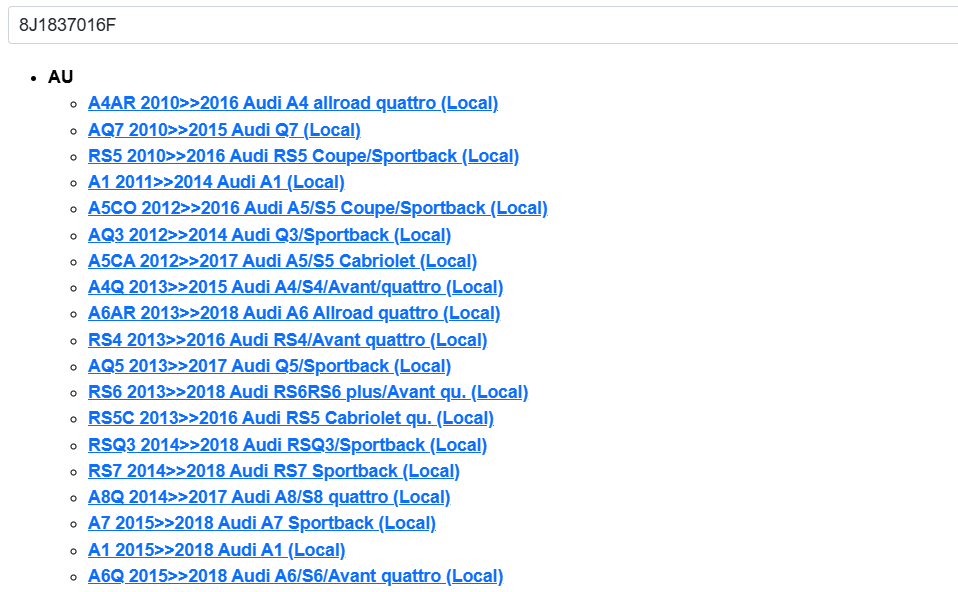Select RS5 2010>>2016 Audi RS5 Coupe/Sportback

(x=303, y=156)
